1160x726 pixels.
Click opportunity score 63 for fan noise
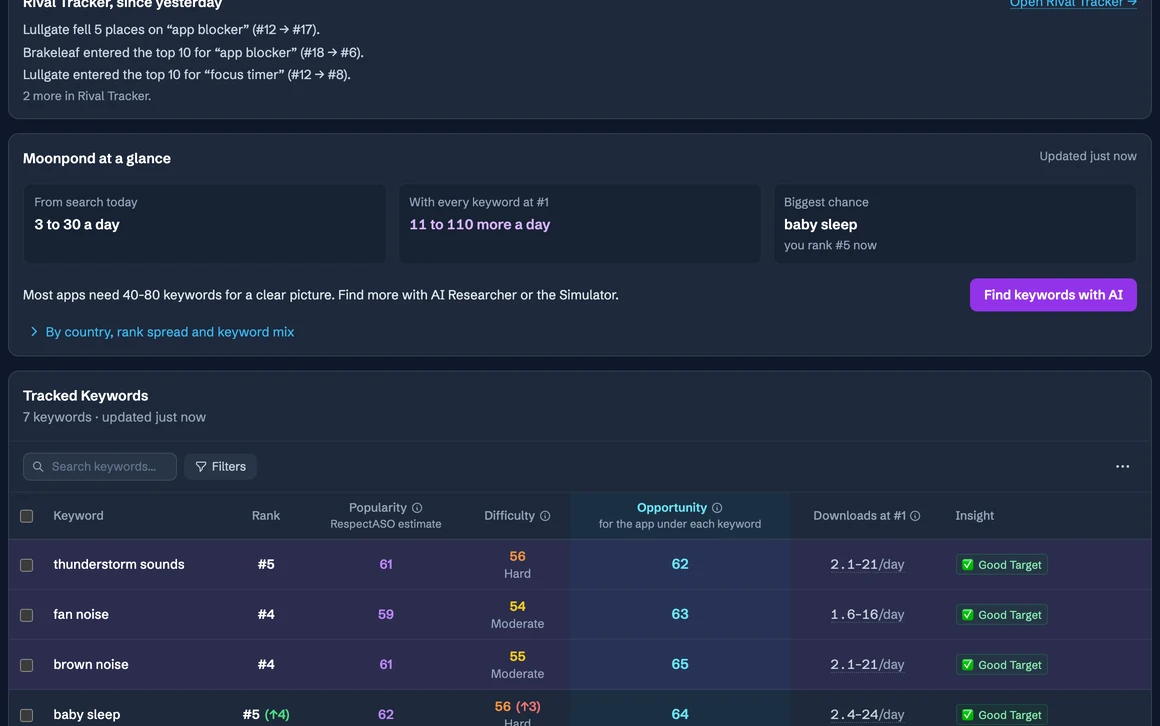pyautogui.click(x=680, y=614)
